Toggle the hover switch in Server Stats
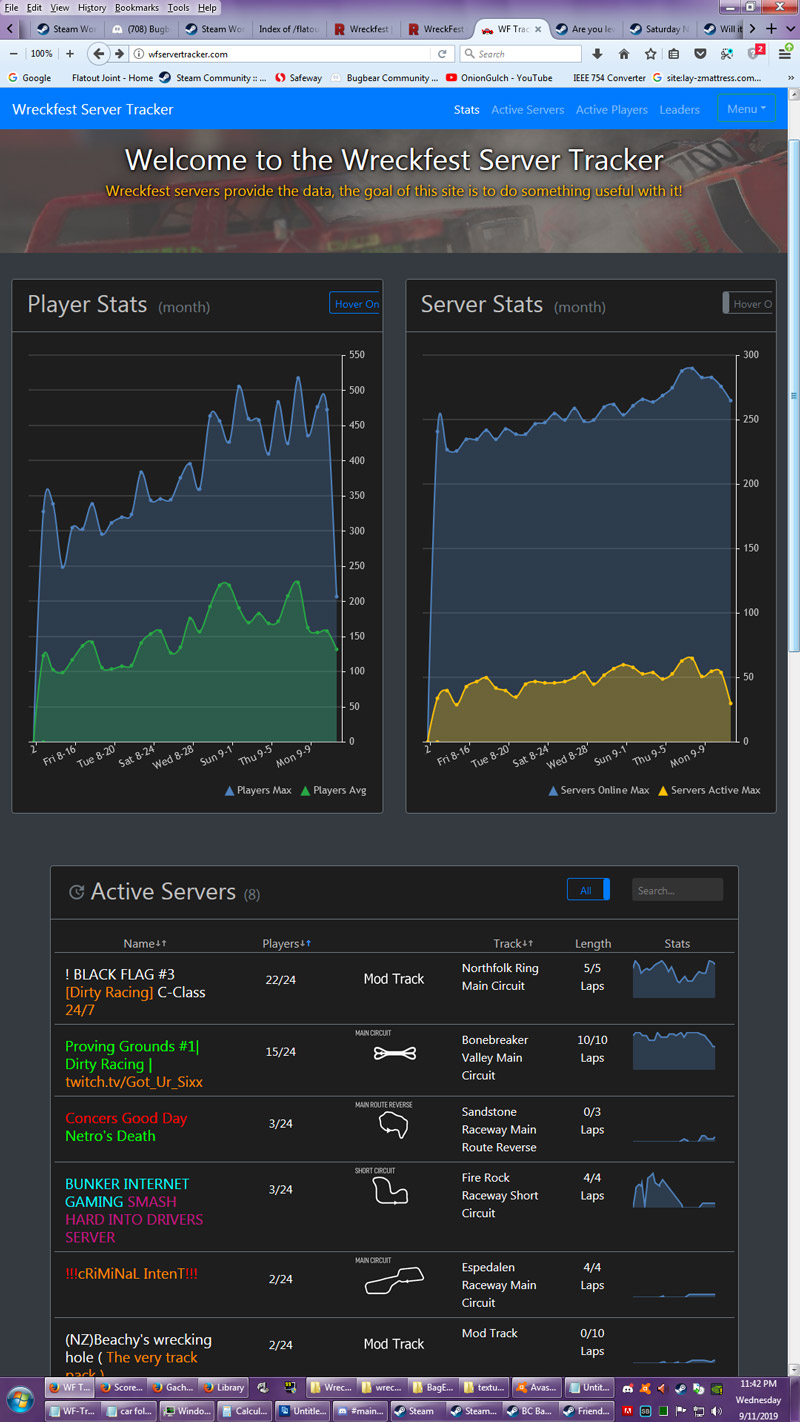The height and width of the screenshot is (1422, 800). coord(748,304)
